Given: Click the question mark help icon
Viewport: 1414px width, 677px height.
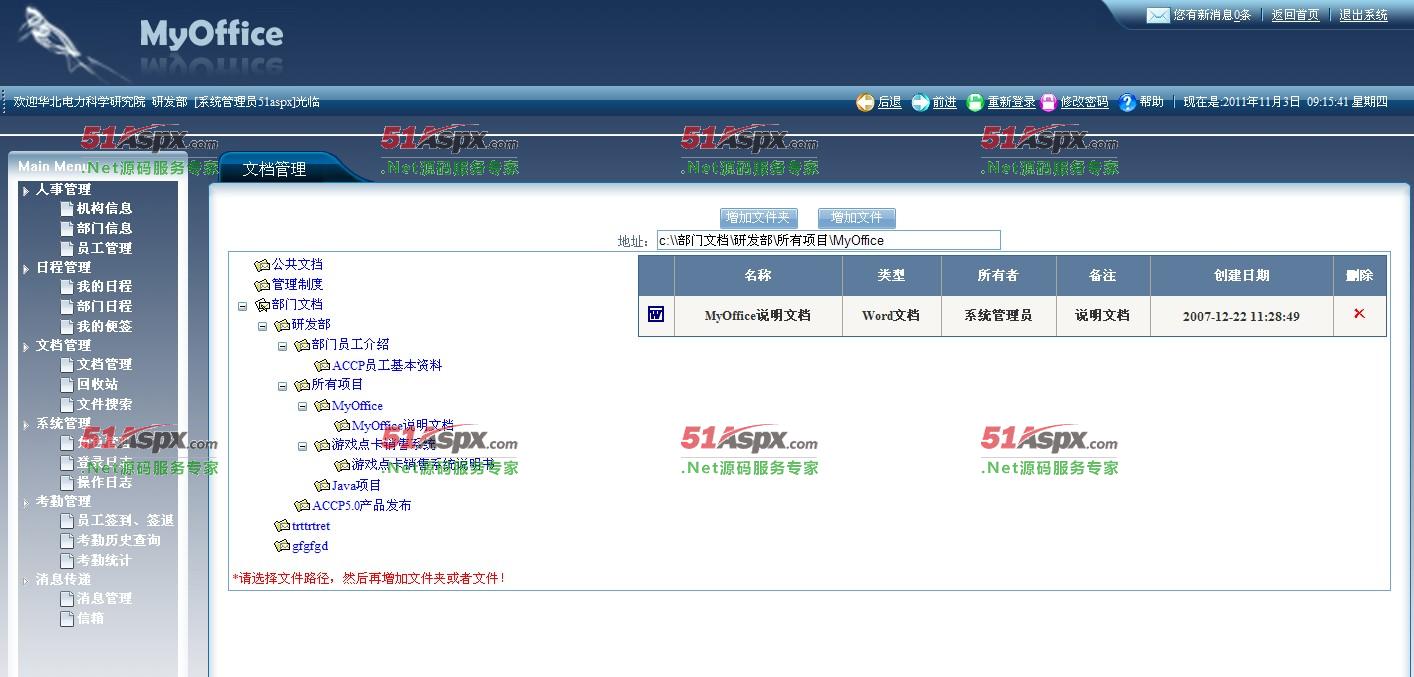Looking at the screenshot, I should 1127,102.
